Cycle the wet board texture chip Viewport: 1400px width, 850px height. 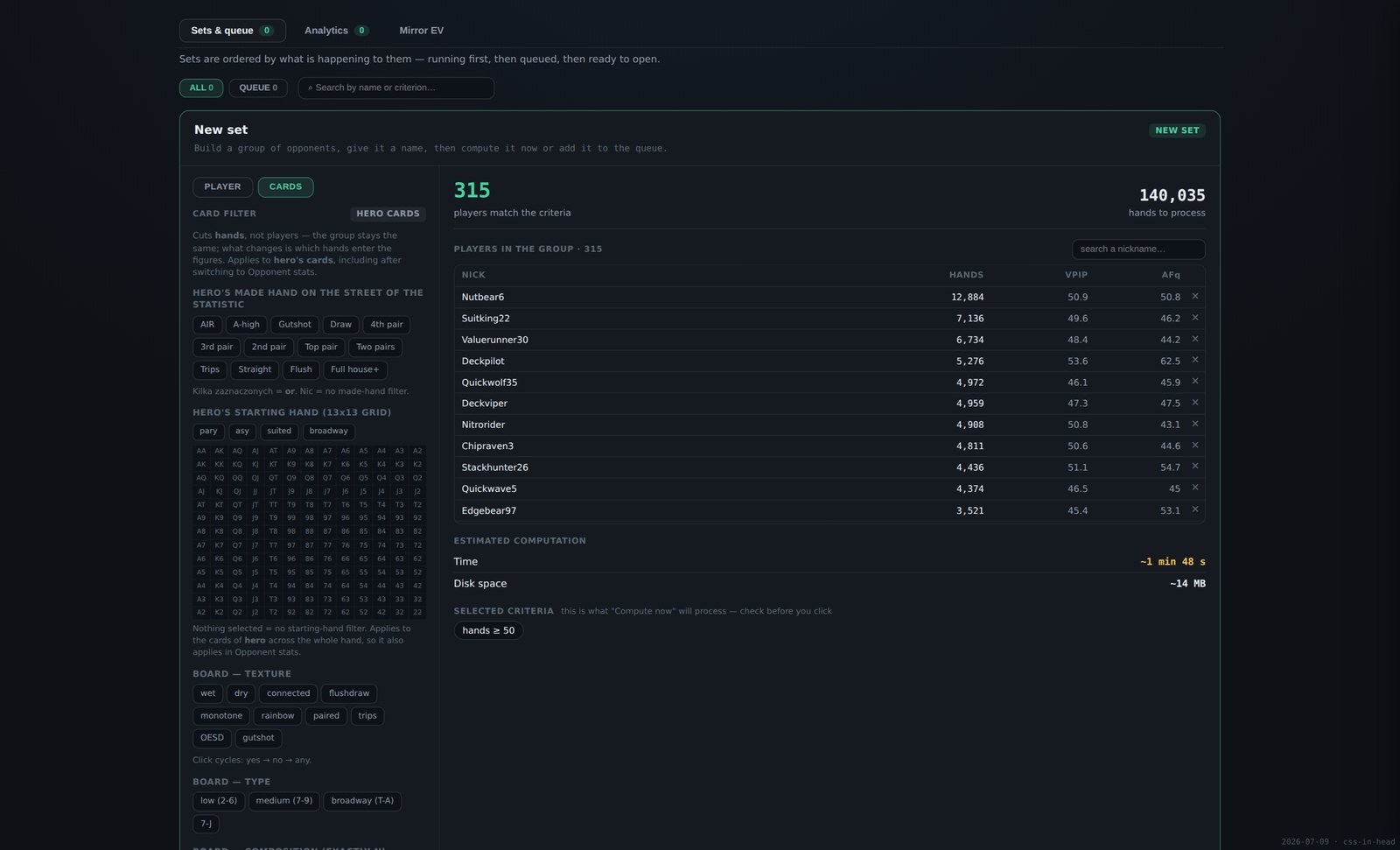(208, 693)
